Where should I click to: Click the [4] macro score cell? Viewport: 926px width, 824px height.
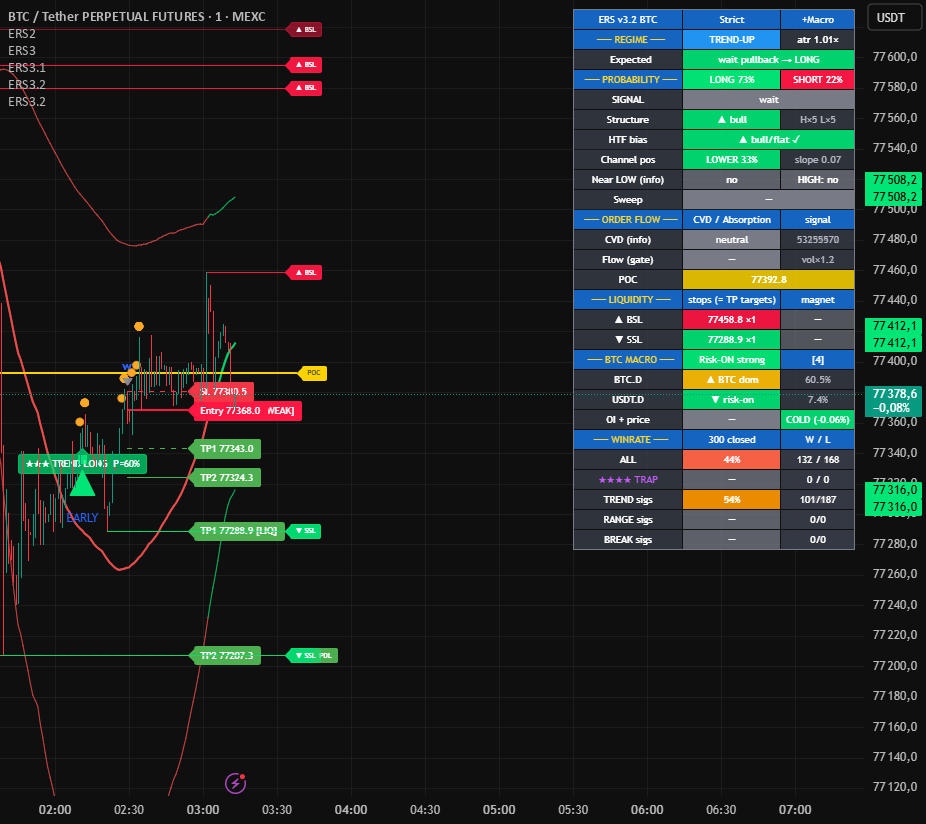[818, 360]
